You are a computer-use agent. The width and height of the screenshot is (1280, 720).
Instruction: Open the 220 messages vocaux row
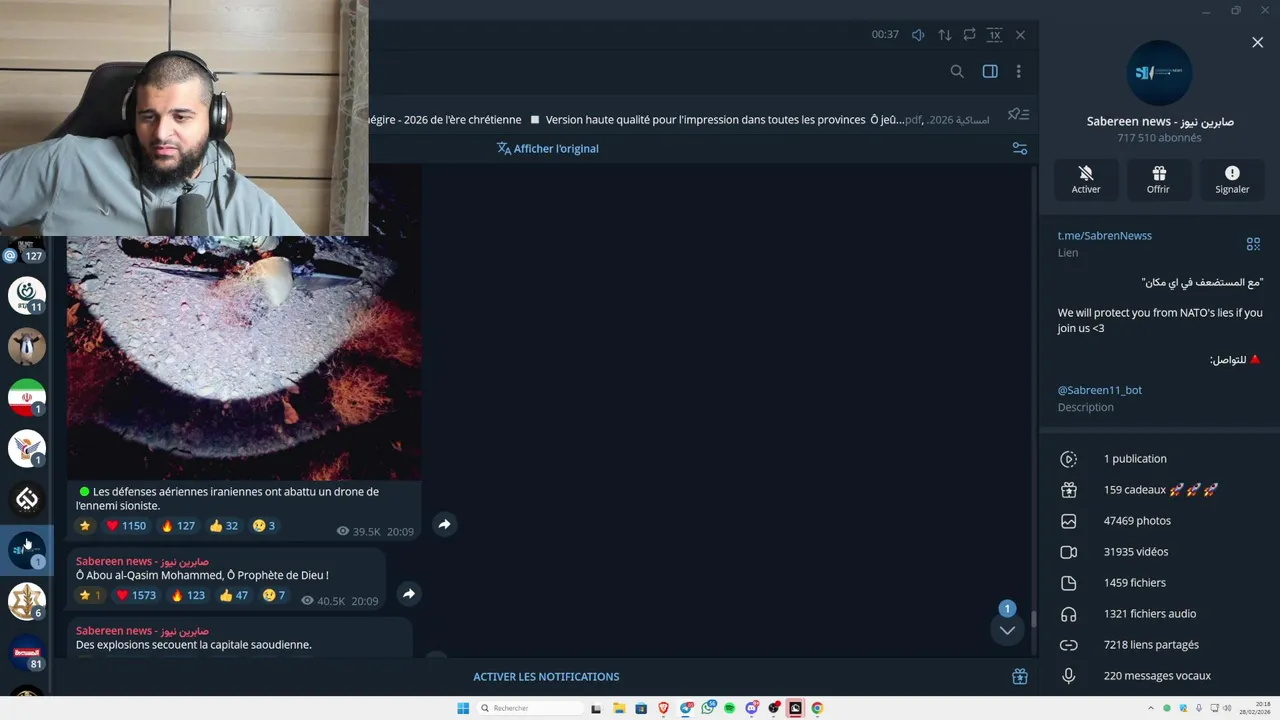pos(1159,676)
